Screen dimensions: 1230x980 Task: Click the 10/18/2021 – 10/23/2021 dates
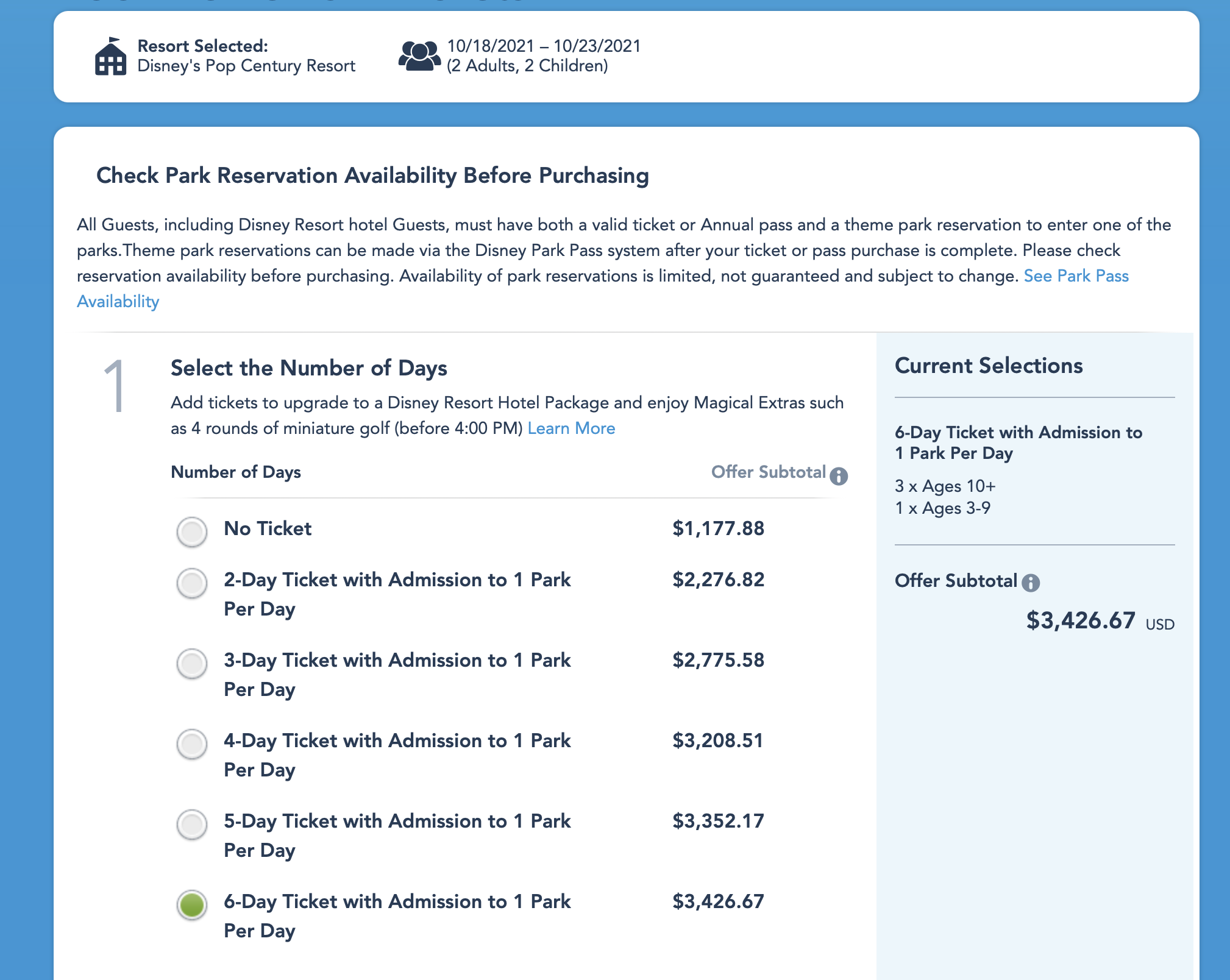(544, 46)
